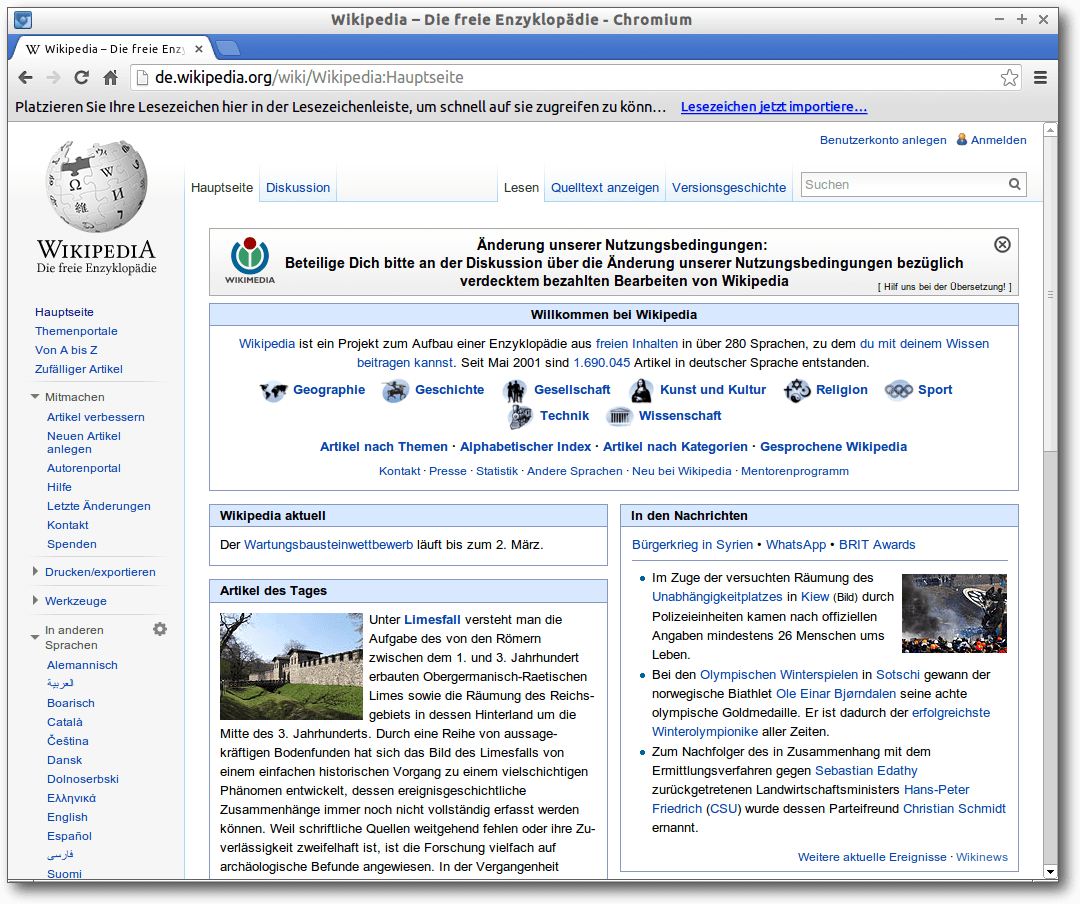
Task: Open the English language link
Action: (67, 816)
